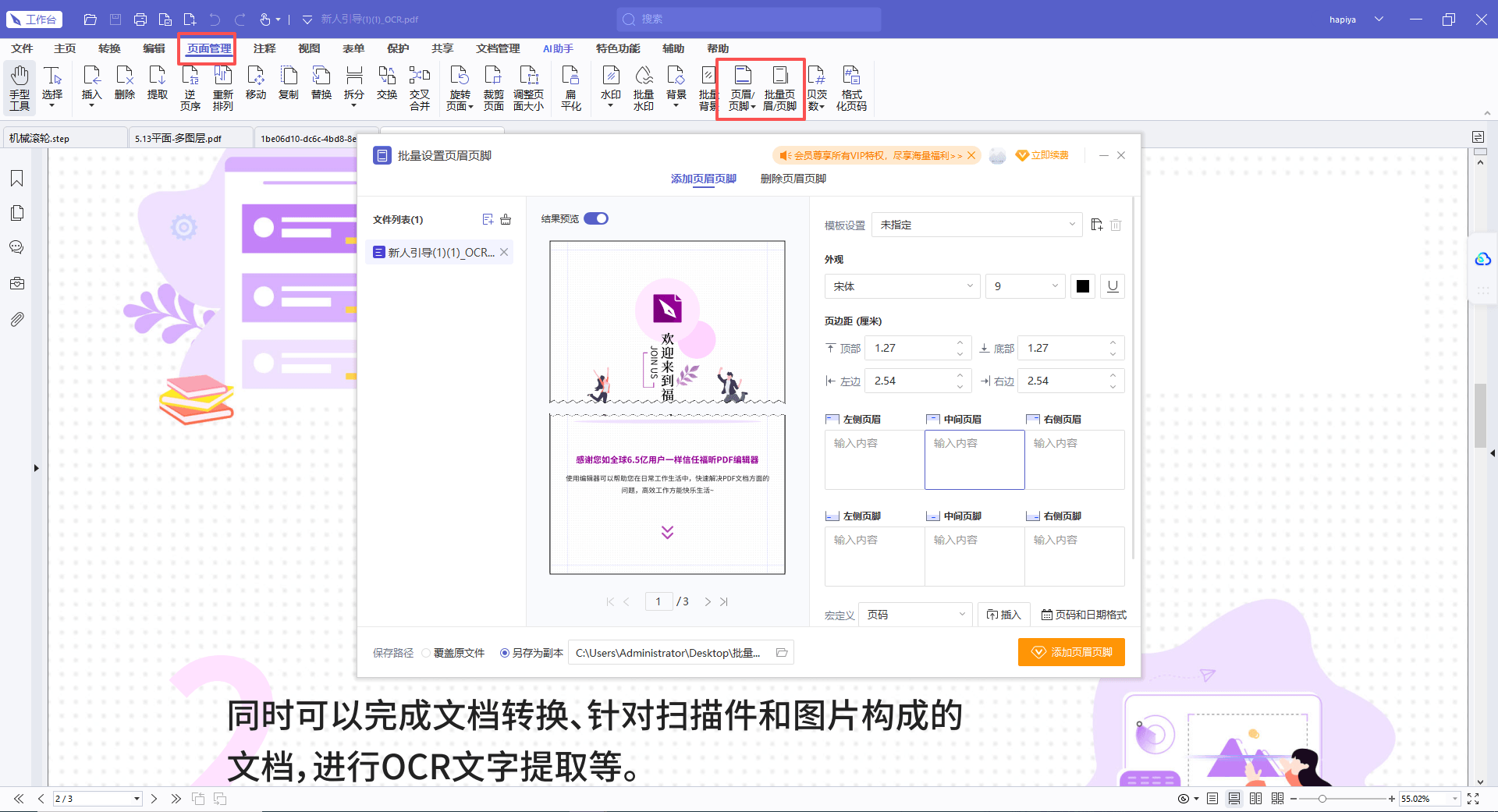Open the 模板设置 template dropdown
Image resolution: width=1498 pixels, height=812 pixels.
point(977,225)
